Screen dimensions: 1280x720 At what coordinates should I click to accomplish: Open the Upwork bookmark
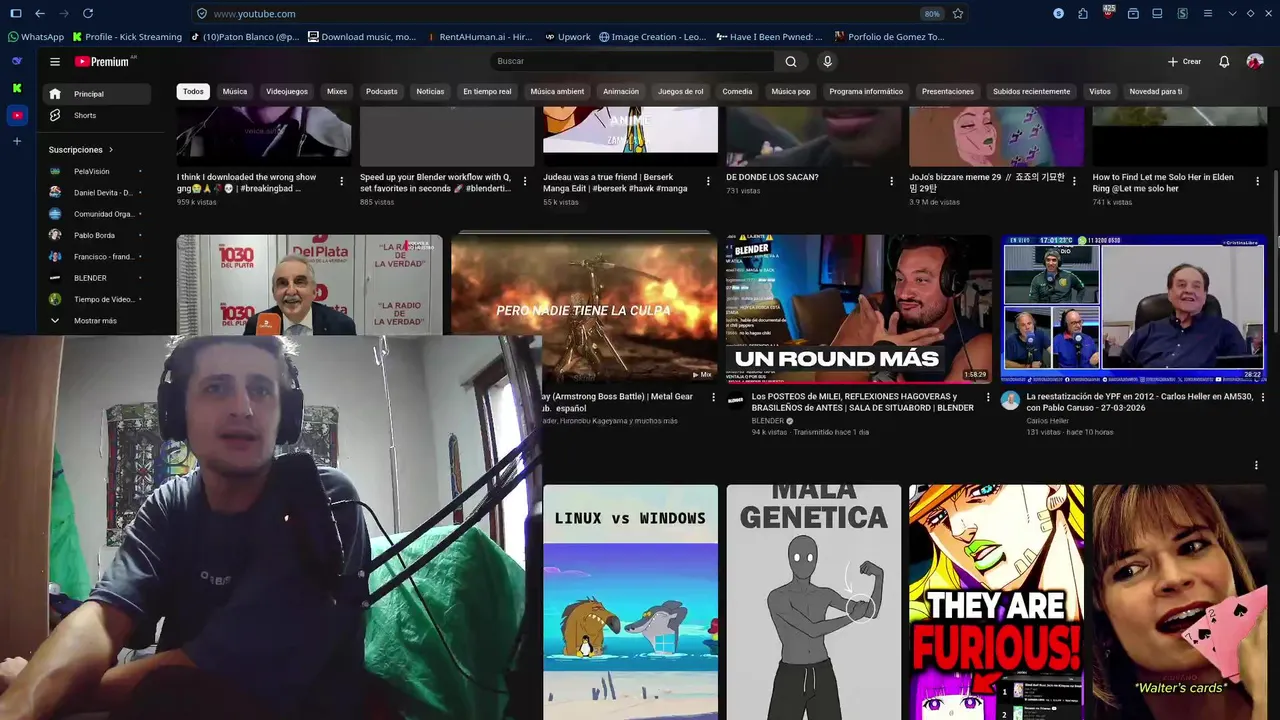click(x=568, y=37)
